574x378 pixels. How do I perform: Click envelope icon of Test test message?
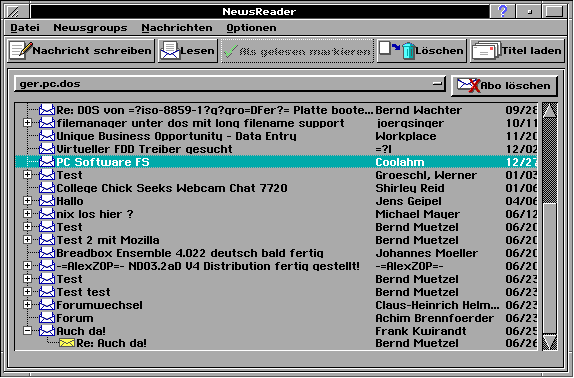47,292
